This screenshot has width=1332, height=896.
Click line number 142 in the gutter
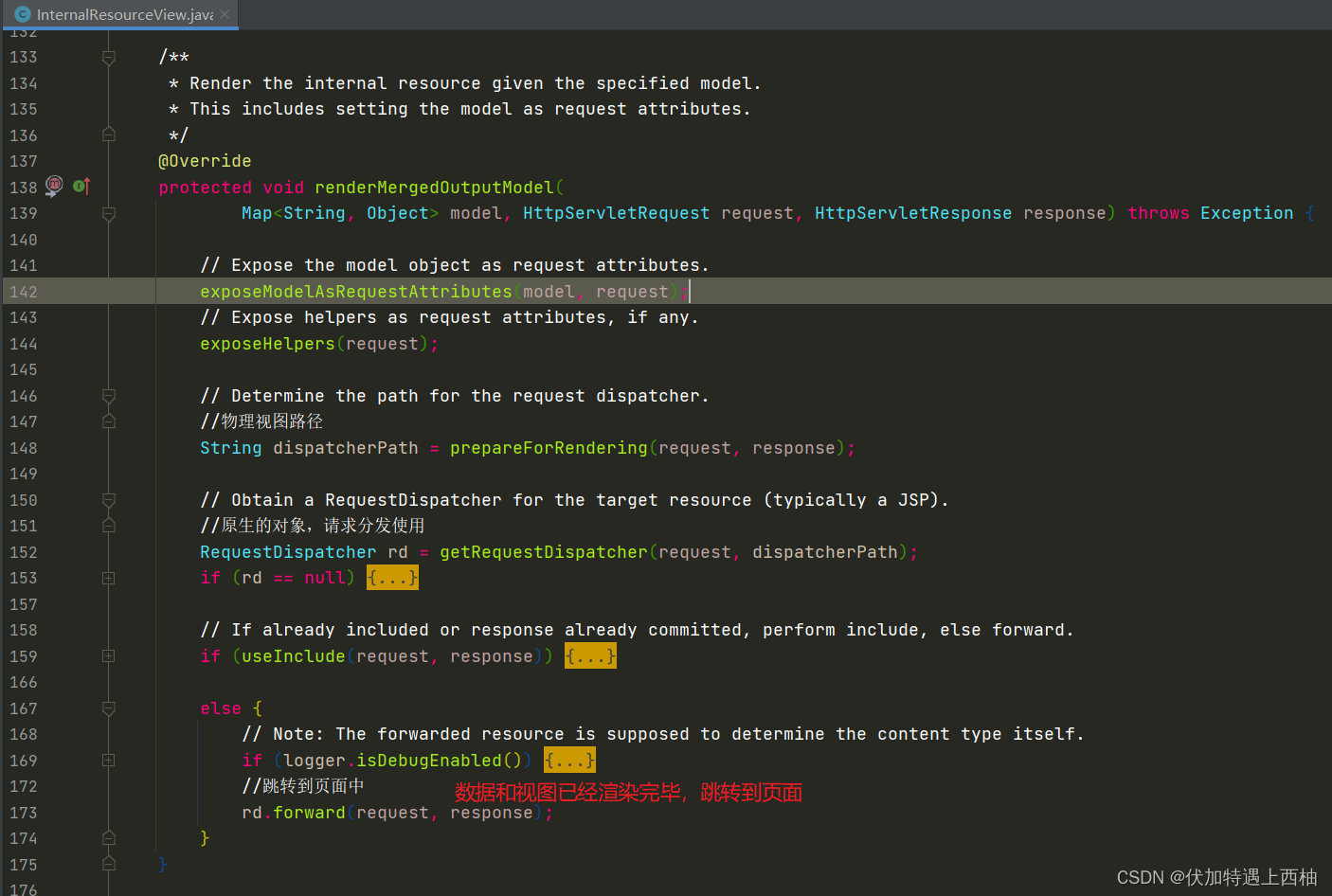(24, 292)
